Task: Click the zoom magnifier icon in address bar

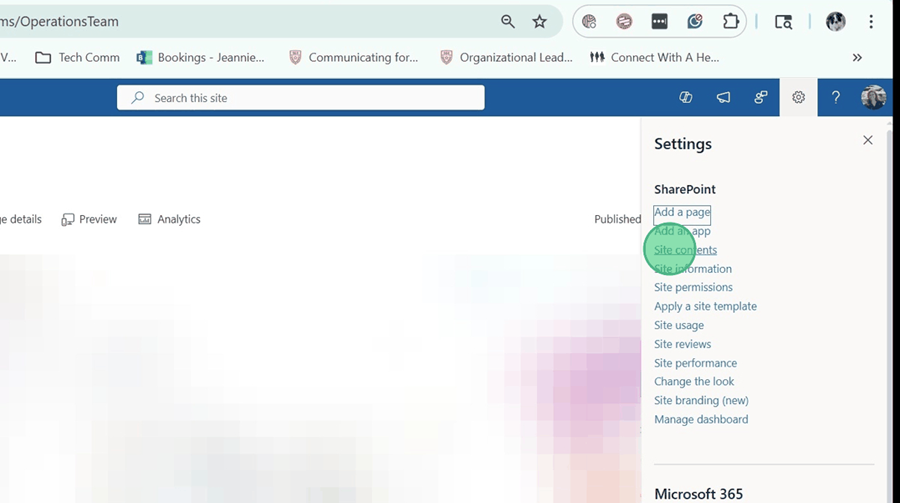Action: (x=508, y=21)
